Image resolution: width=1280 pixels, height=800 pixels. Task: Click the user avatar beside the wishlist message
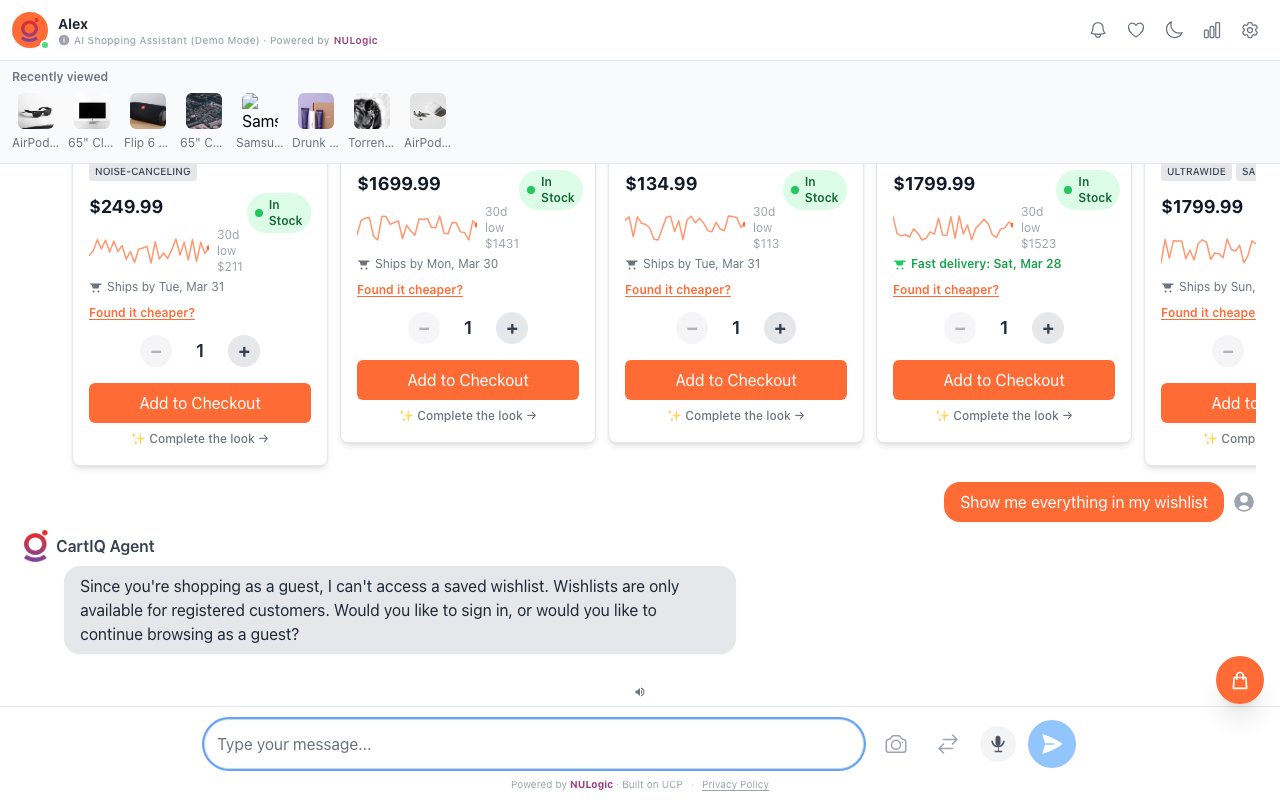[1244, 503]
